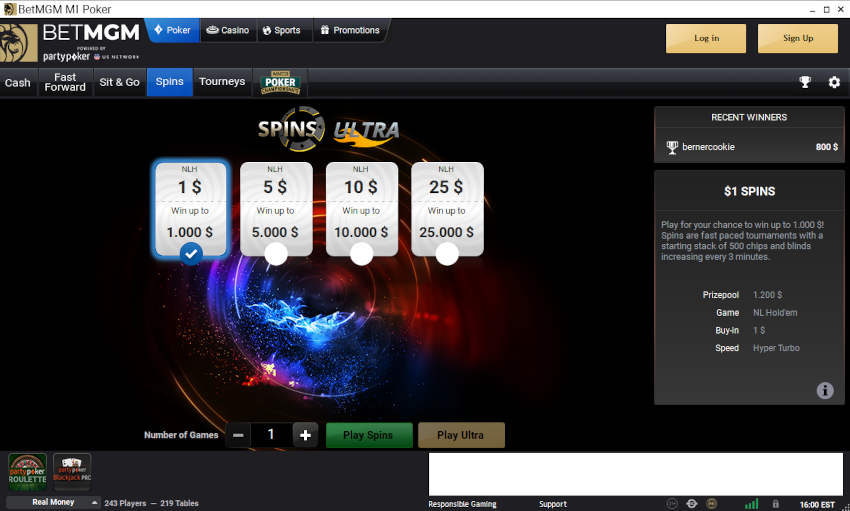Click the clock icon in status bar
Viewport: 850px width, 511px height.
point(672,504)
